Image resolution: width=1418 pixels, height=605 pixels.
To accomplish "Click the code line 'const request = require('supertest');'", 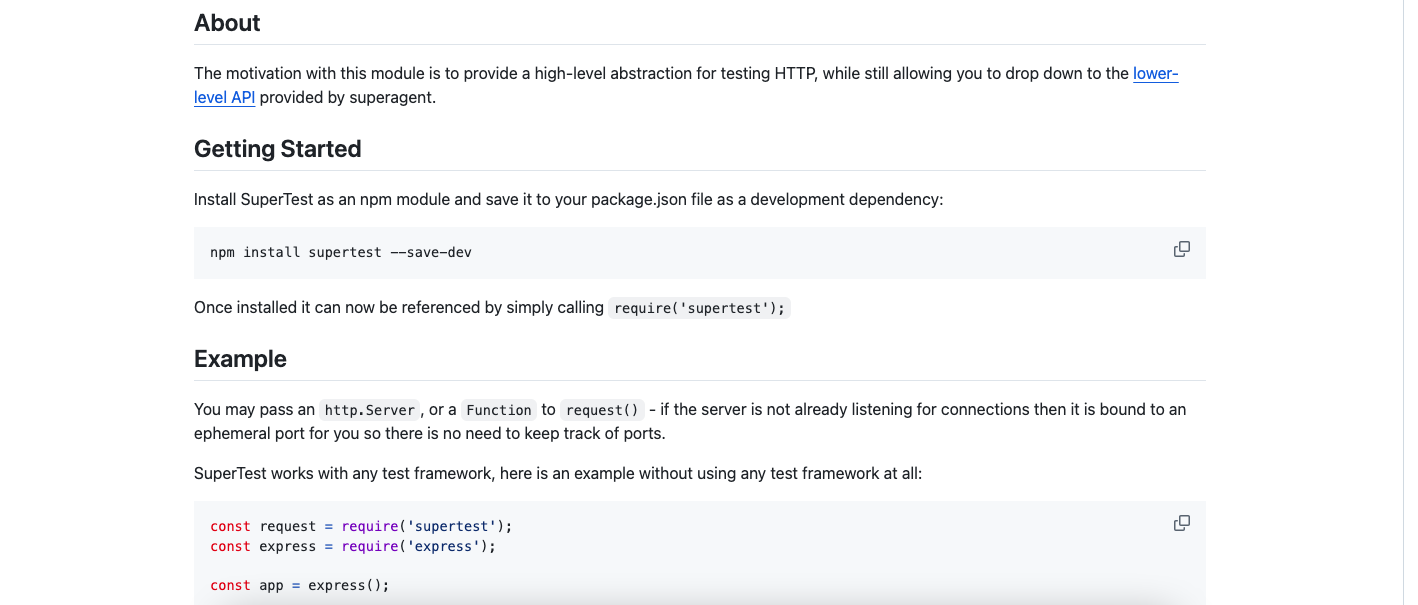I will coord(361,526).
